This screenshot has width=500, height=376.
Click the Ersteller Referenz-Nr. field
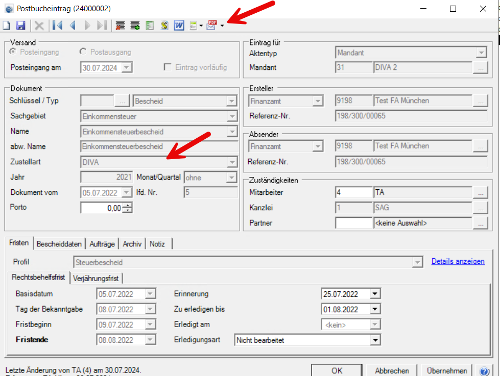pos(411,116)
